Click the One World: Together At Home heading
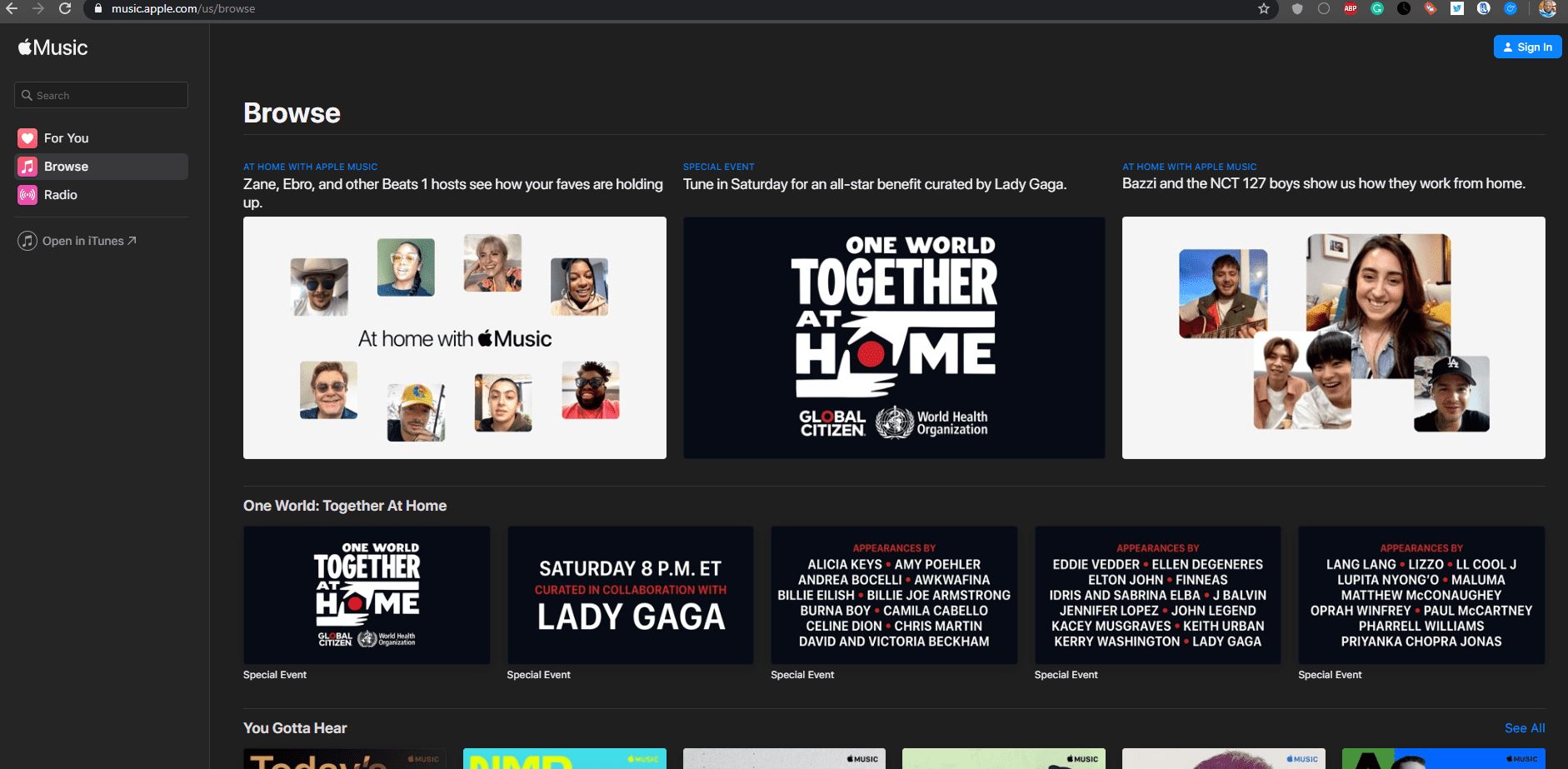 pyautogui.click(x=345, y=506)
